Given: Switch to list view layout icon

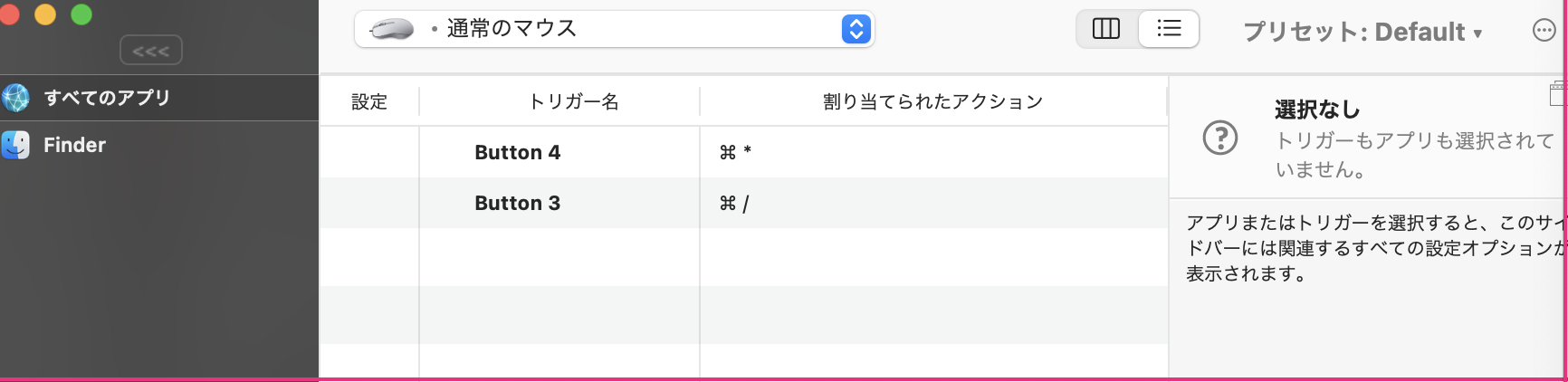Looking at the screenshot, I should (x=1169, y=29).
